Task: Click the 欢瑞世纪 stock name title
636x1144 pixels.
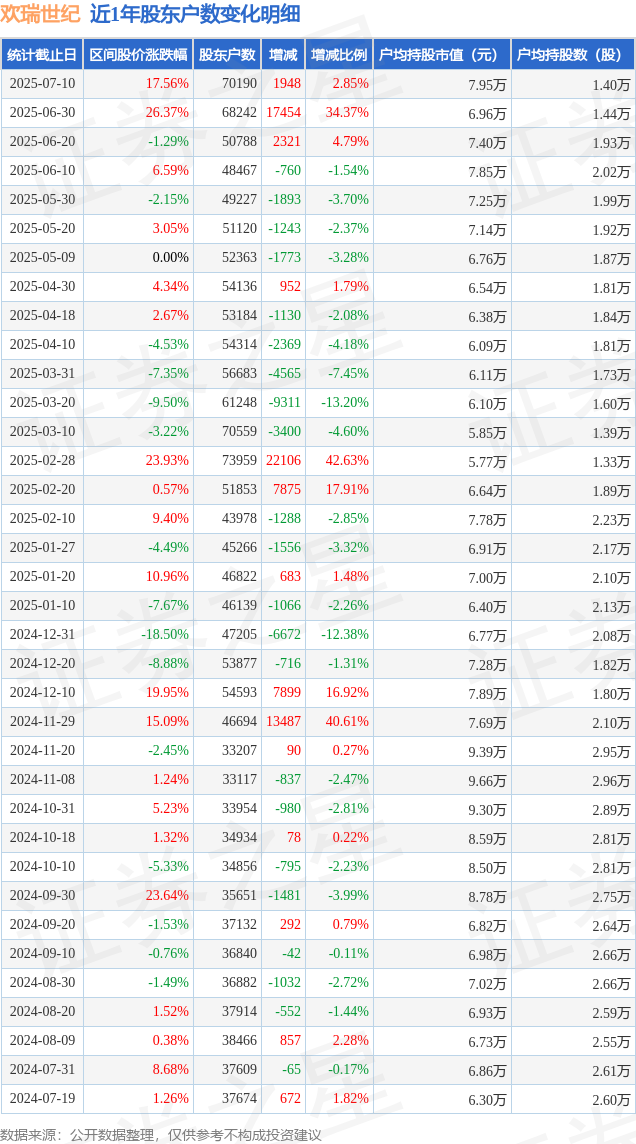Action: 41,15
